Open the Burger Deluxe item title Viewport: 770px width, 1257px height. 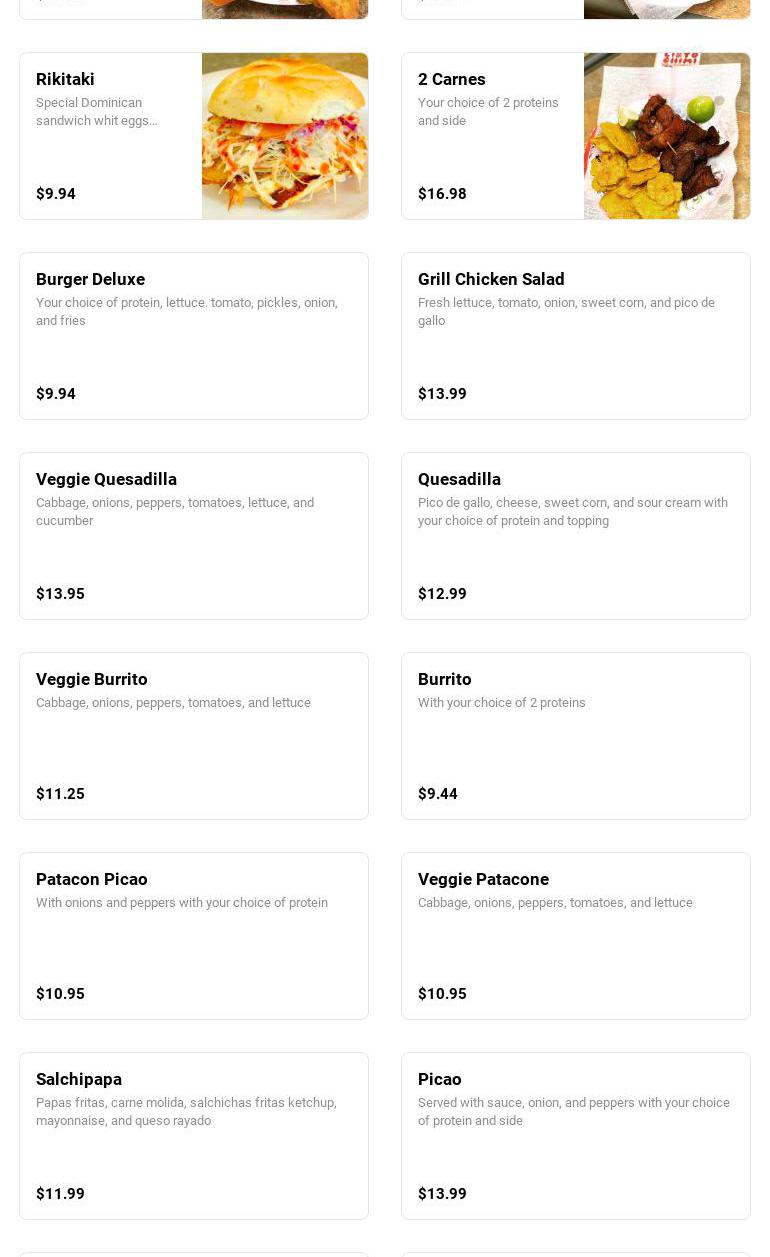click(90, 279)
